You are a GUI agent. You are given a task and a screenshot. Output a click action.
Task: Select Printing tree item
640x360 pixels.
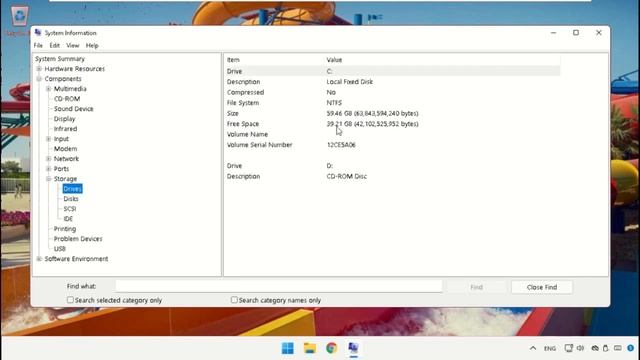point(65,229)
